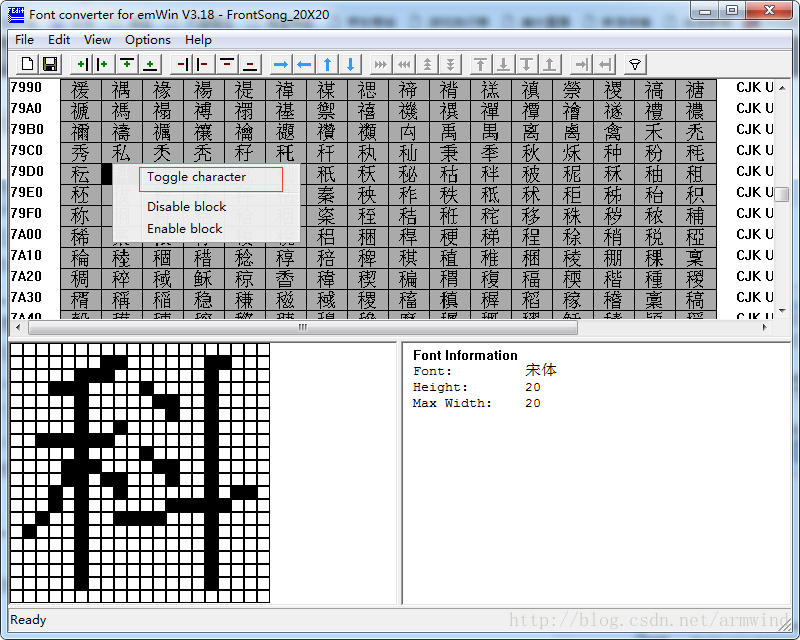Select row label 79F0
This screenshot has width=800, height=640.
(x=27, y=213)
